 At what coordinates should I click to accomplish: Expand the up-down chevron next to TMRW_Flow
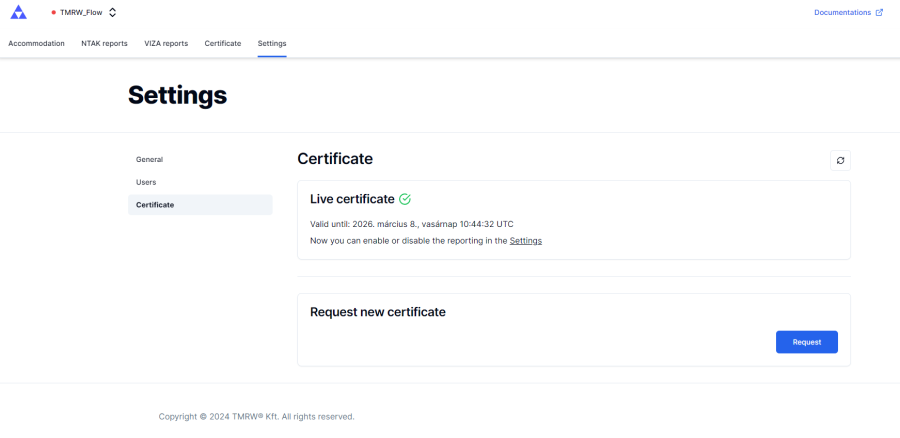coord(112,13)
